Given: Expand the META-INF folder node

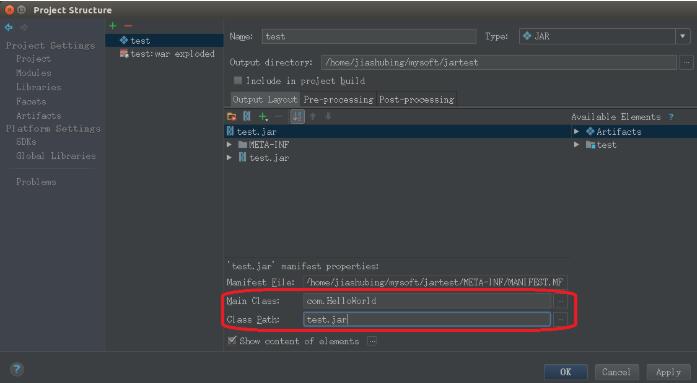Looking at the screenshot, I should [x=229, y=144].
